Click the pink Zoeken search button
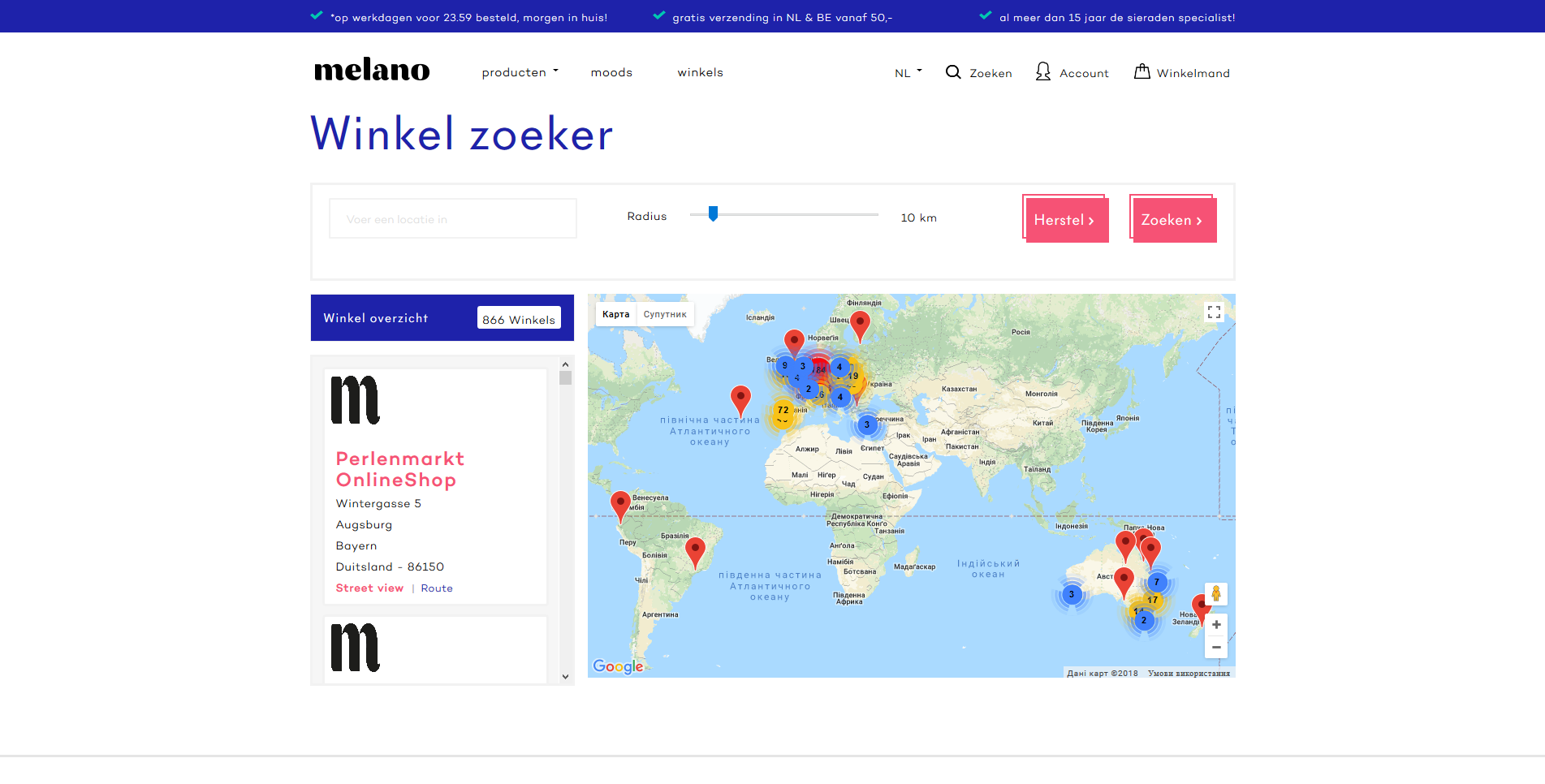The image size is (1545, 784). (1173, 218)
